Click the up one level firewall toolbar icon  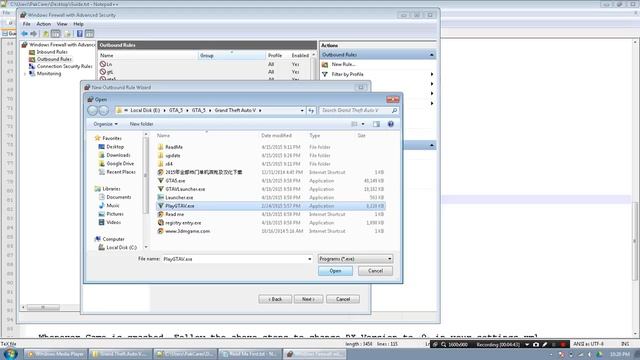click(x=46, y=34)
